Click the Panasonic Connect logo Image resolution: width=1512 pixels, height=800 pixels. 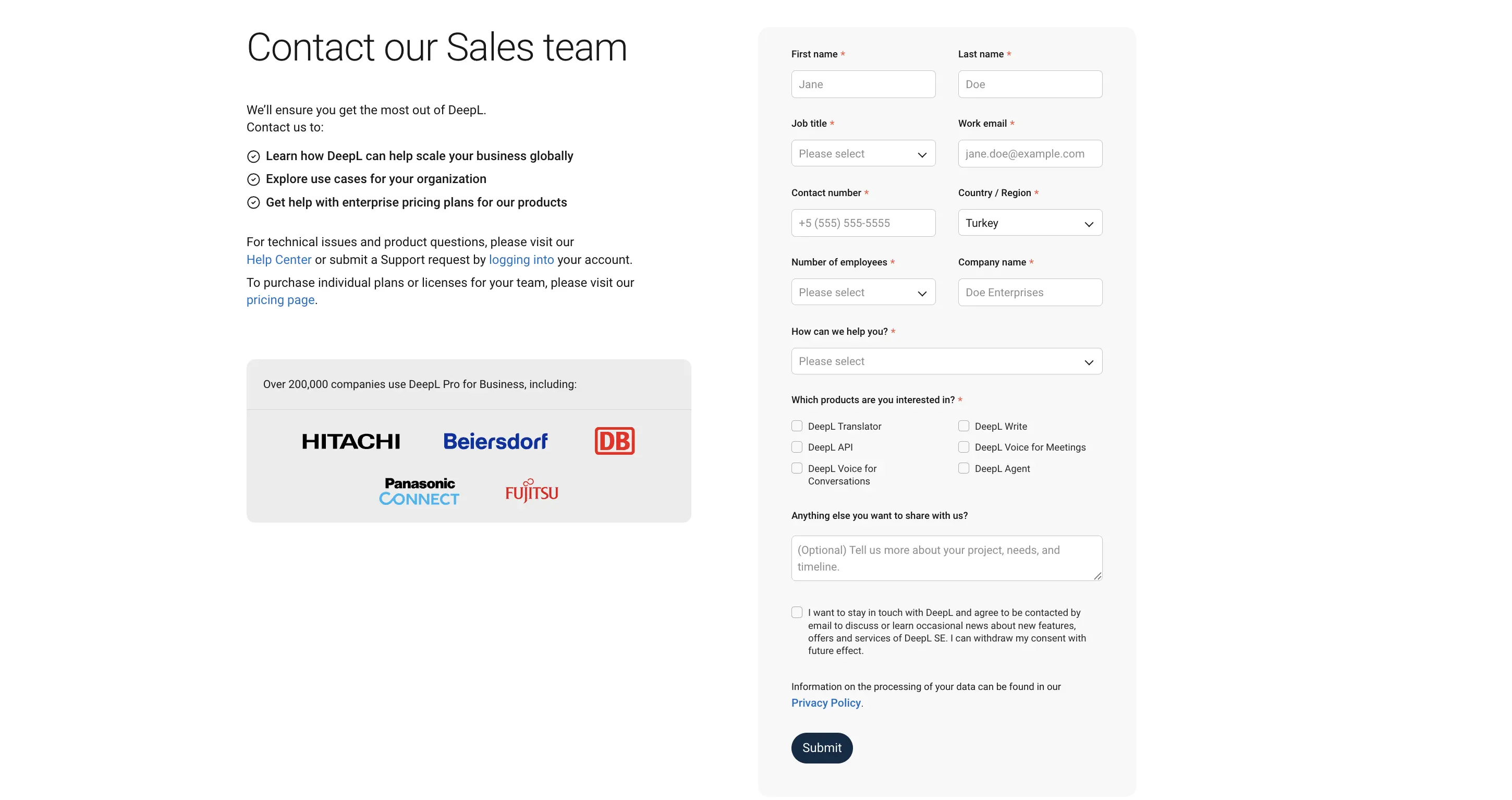pyautogui.click(x=419, y=491)
